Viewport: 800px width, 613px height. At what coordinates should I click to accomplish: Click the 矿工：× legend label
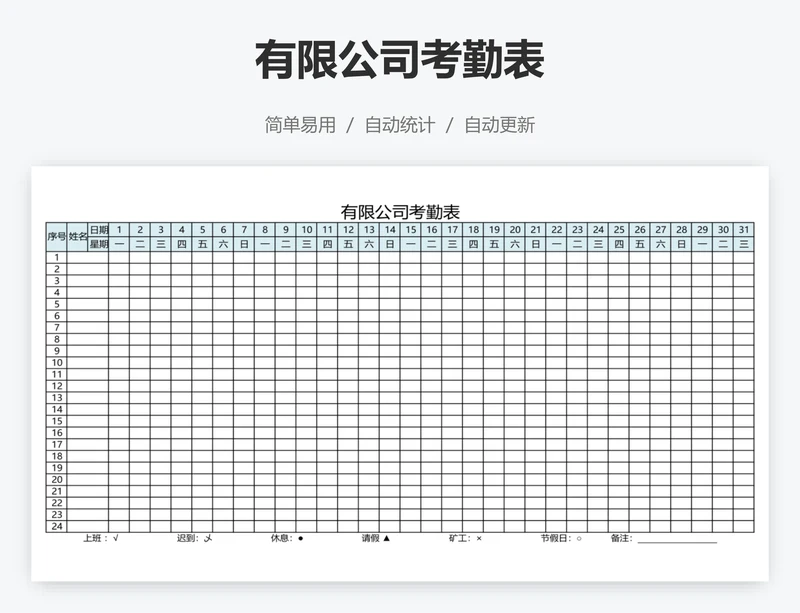465,538
